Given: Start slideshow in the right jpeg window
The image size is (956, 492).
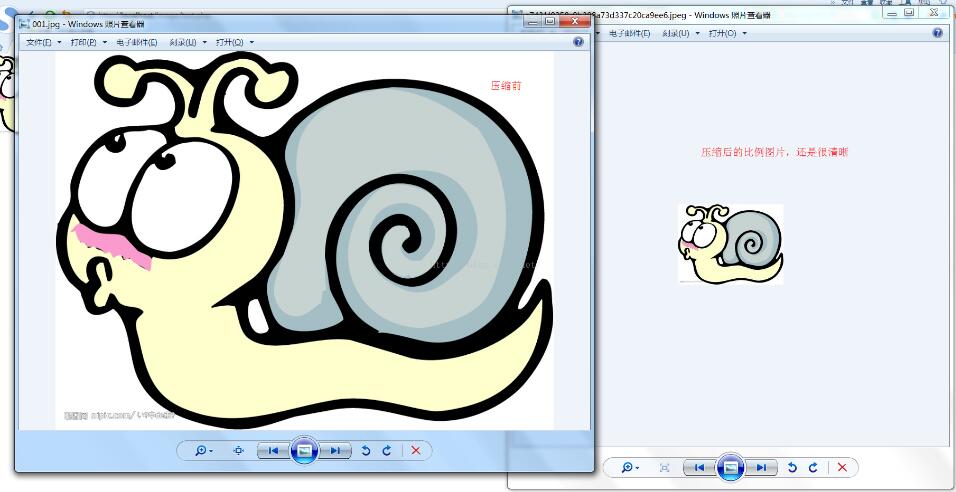Looking at the screenshot, I should tap(731, 467).
